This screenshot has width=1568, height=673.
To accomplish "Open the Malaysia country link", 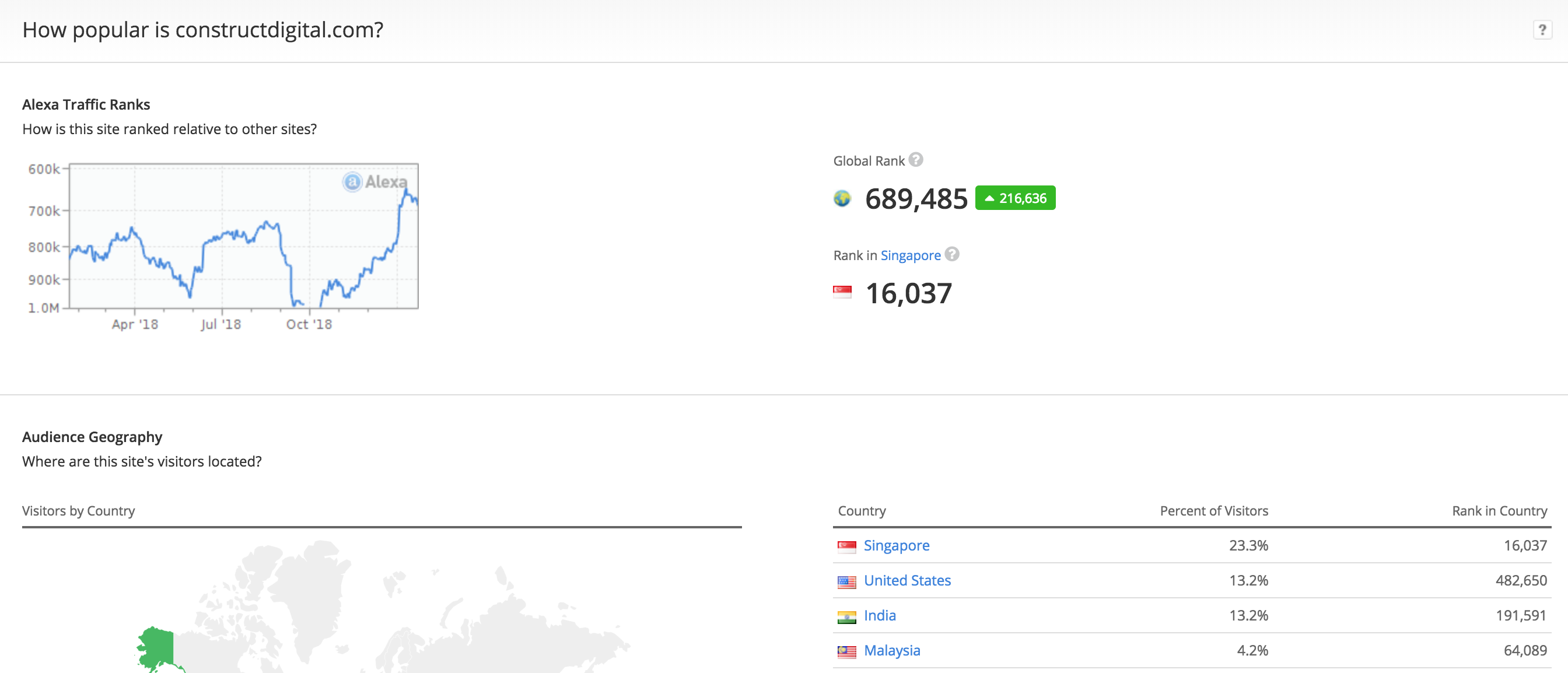I will pos(892,650).
